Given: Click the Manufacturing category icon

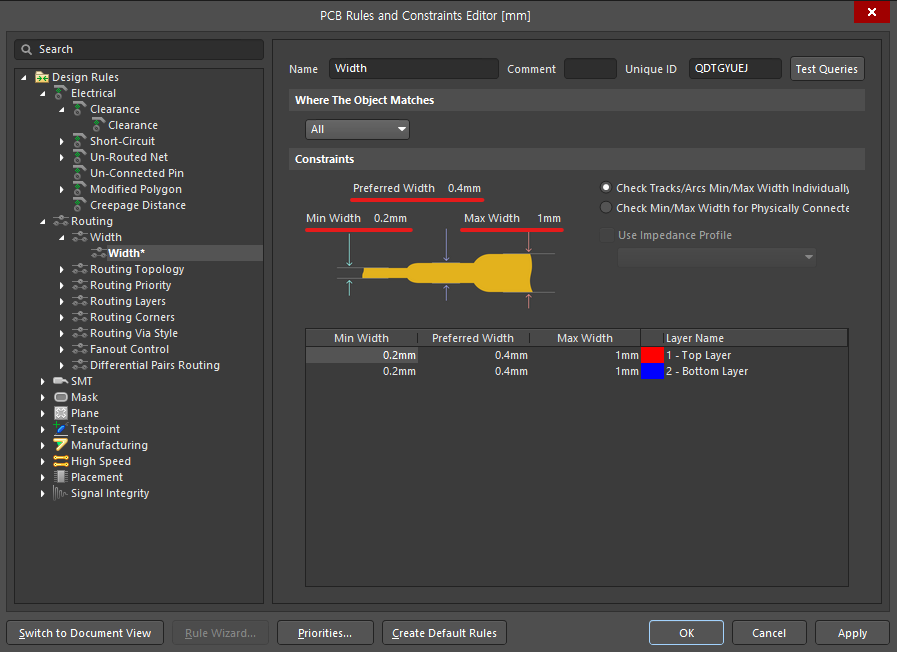Looking at the screenshot, I should (61, 444).
